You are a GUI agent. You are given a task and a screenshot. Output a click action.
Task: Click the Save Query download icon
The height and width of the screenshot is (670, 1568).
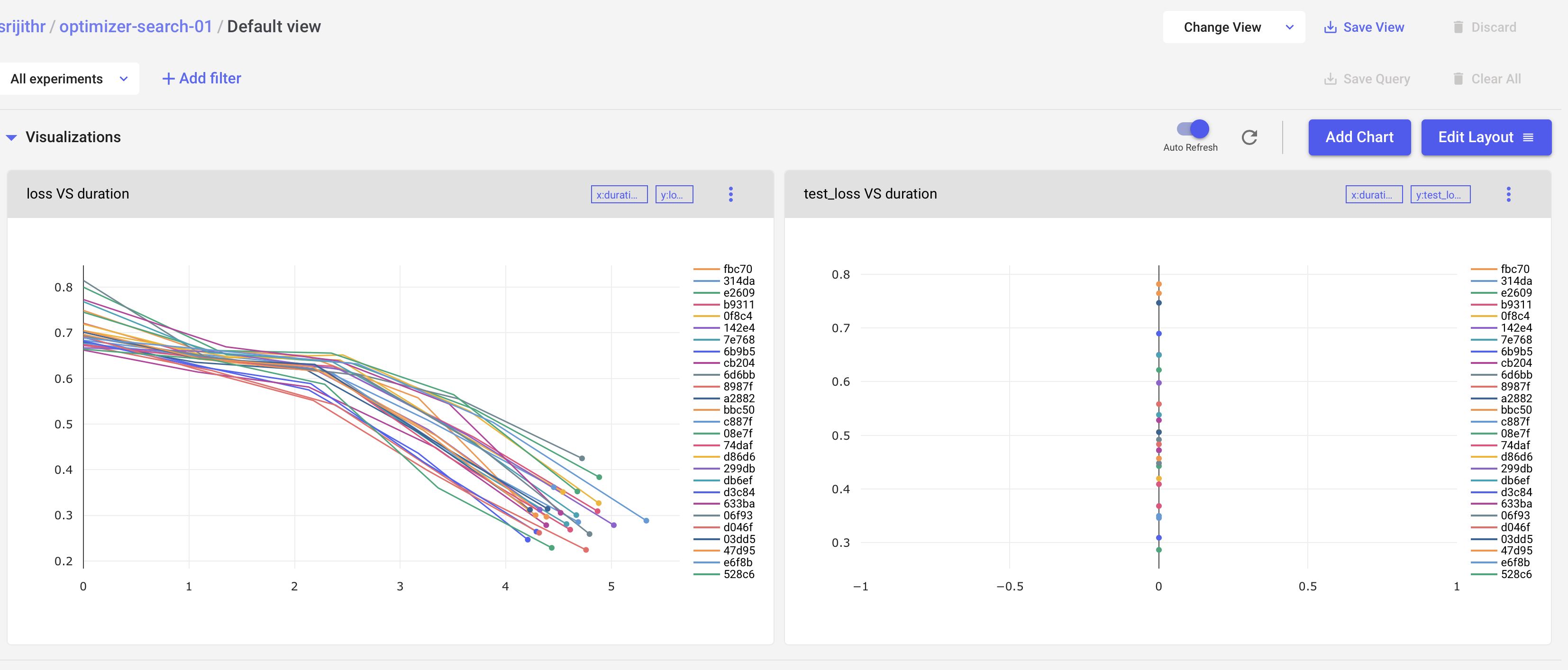click(1330, 79)
